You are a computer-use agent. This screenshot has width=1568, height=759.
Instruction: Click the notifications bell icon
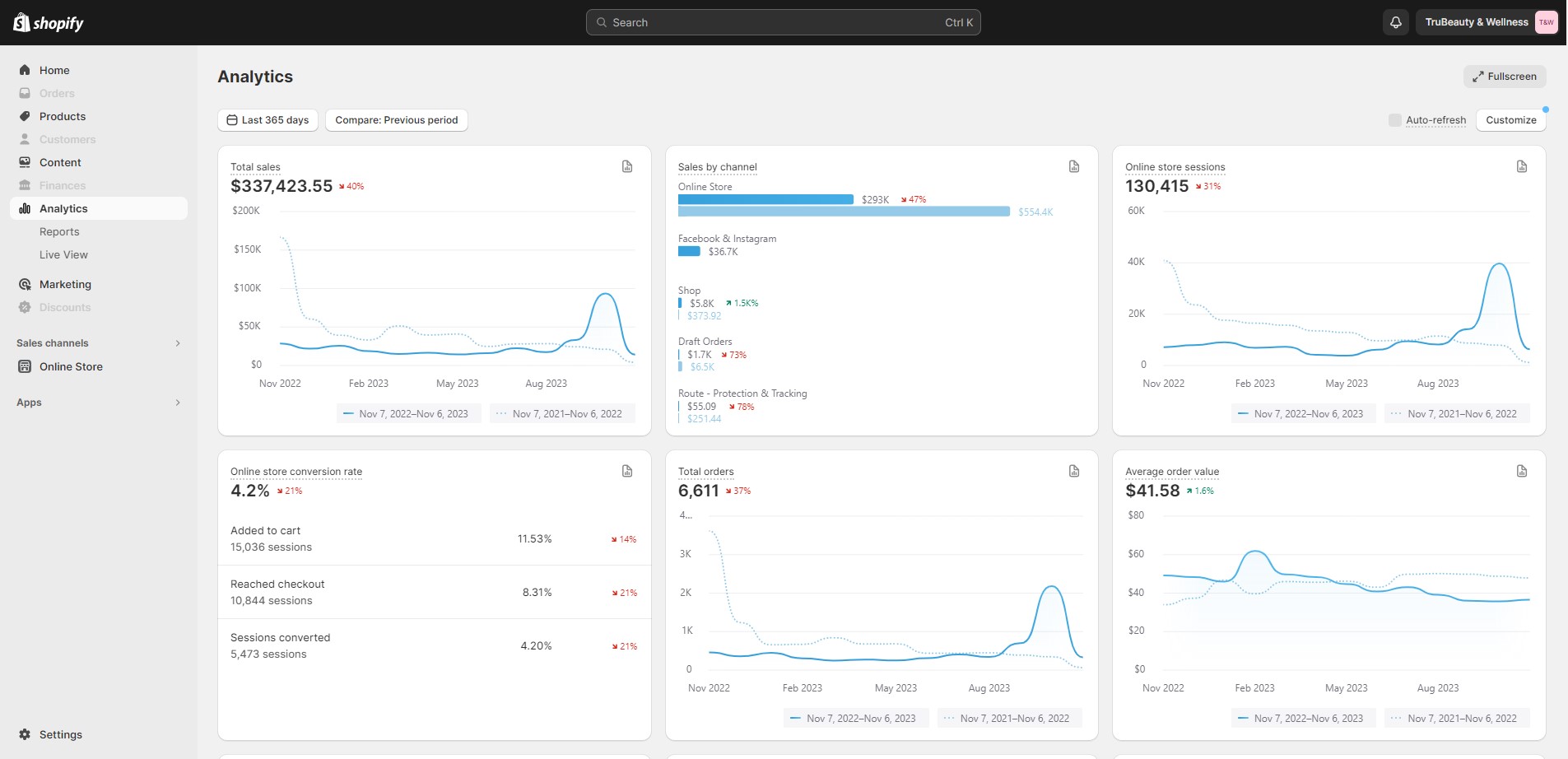pyautogui.click(x=1395, y=22)
